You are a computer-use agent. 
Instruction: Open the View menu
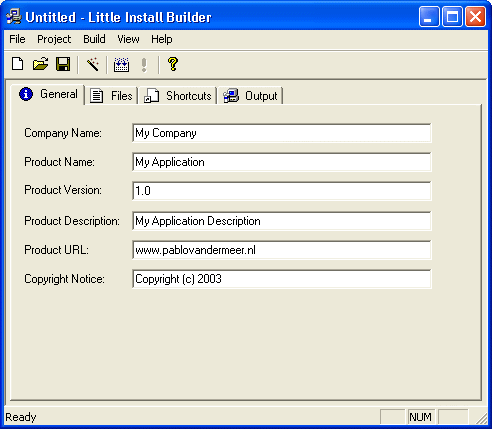pyautogui.click(x=128, y=39)
